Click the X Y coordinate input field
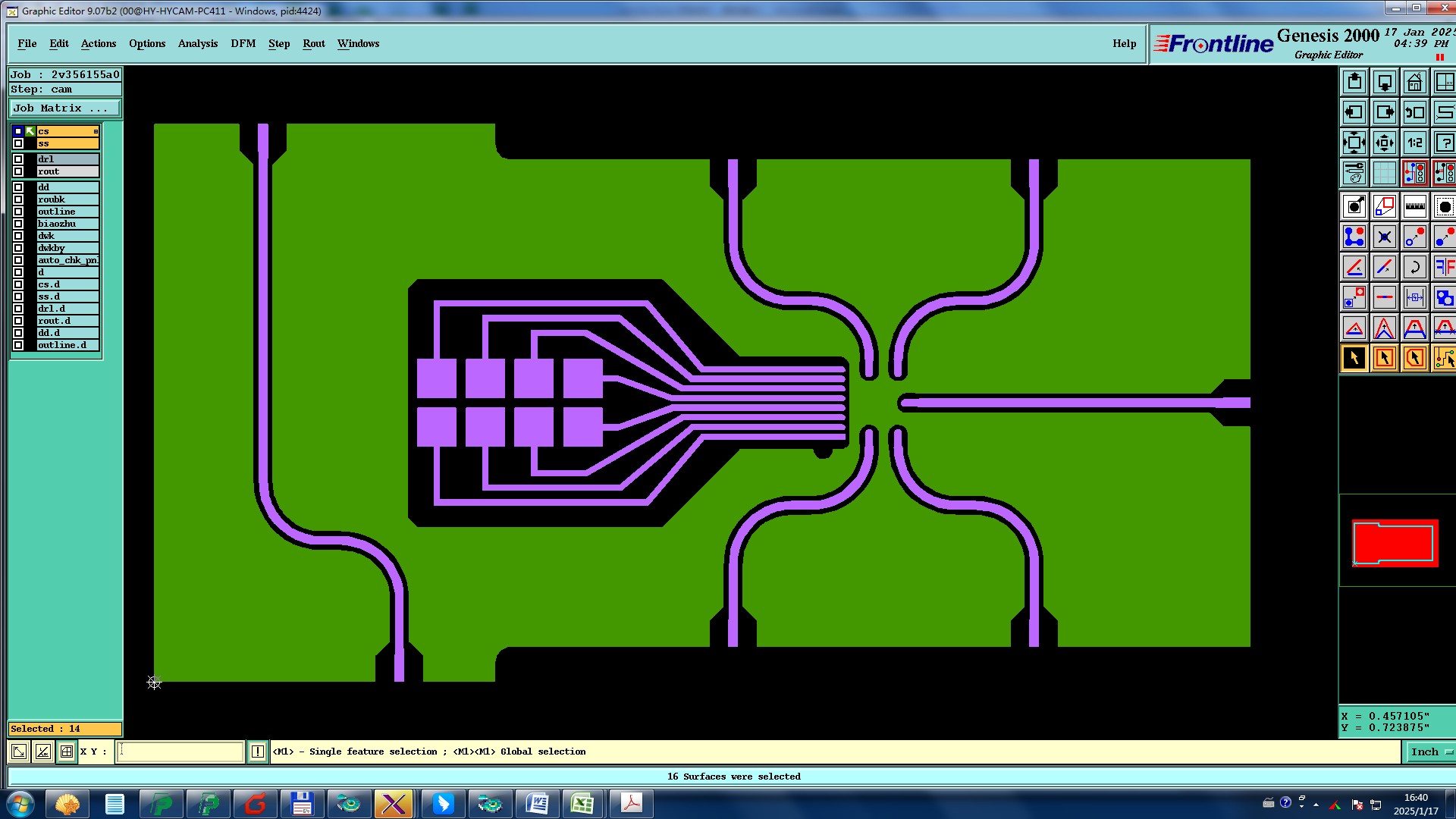Image resolution: width=1456 pixels, height=819 pixels. 180,752
